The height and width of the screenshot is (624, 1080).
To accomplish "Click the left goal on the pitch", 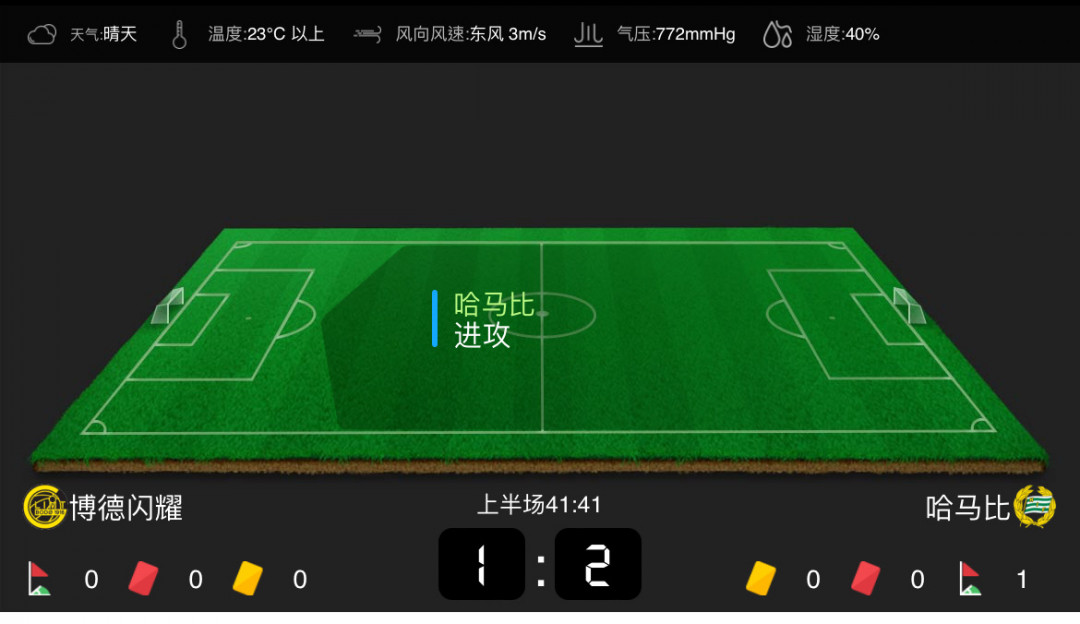I will 167,306.
